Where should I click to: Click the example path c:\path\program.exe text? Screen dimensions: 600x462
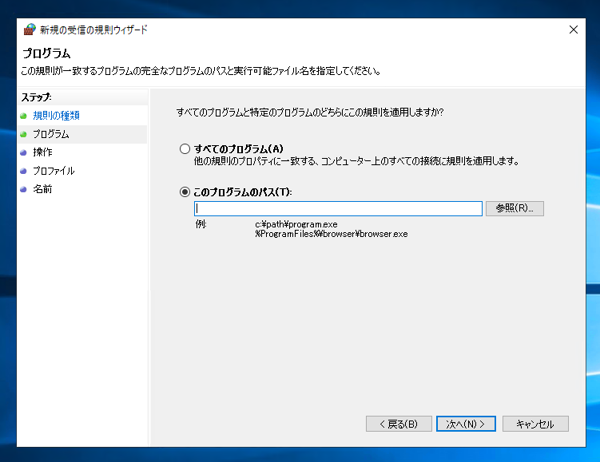tap(296, 224)
